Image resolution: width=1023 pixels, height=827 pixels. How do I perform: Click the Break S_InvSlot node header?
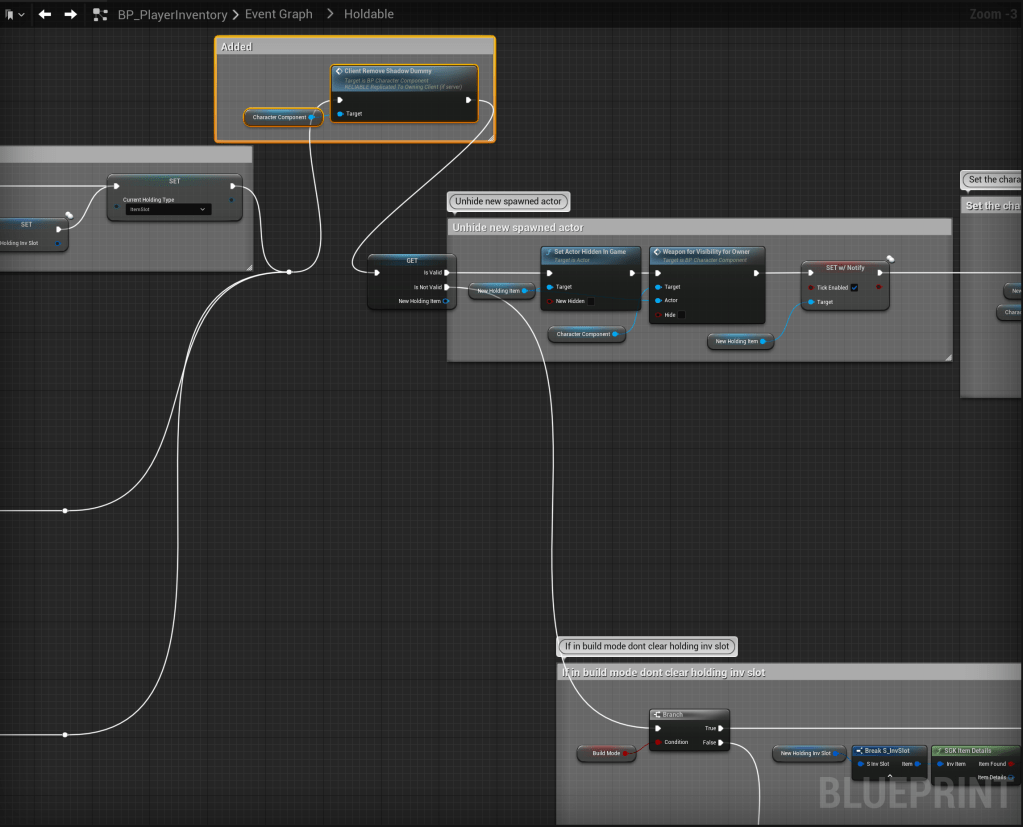(887, 751)
